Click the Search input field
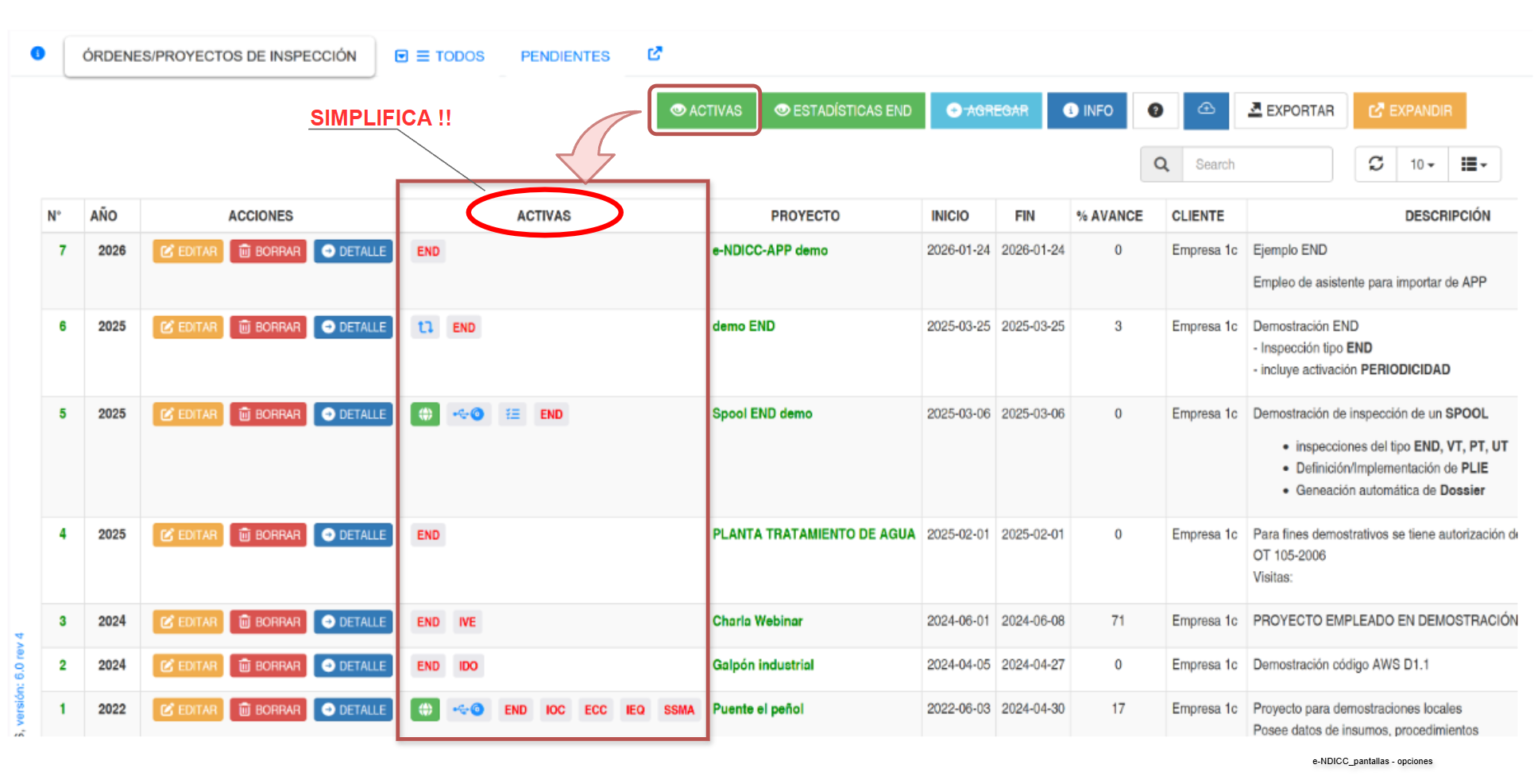Image resolution: width=1534 pixels, height=784 pixels. [1257, 164]
